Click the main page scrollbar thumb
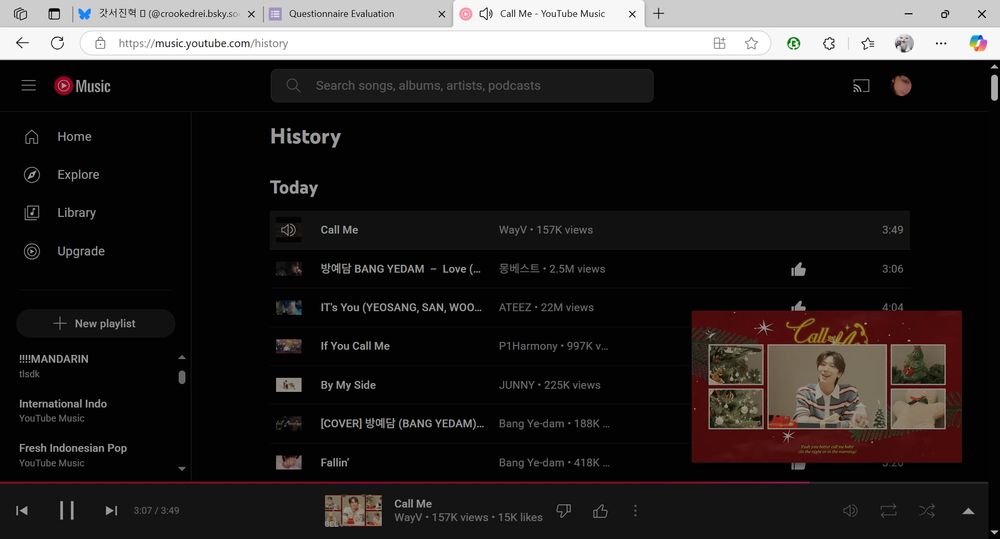 (x=994, y=87)
